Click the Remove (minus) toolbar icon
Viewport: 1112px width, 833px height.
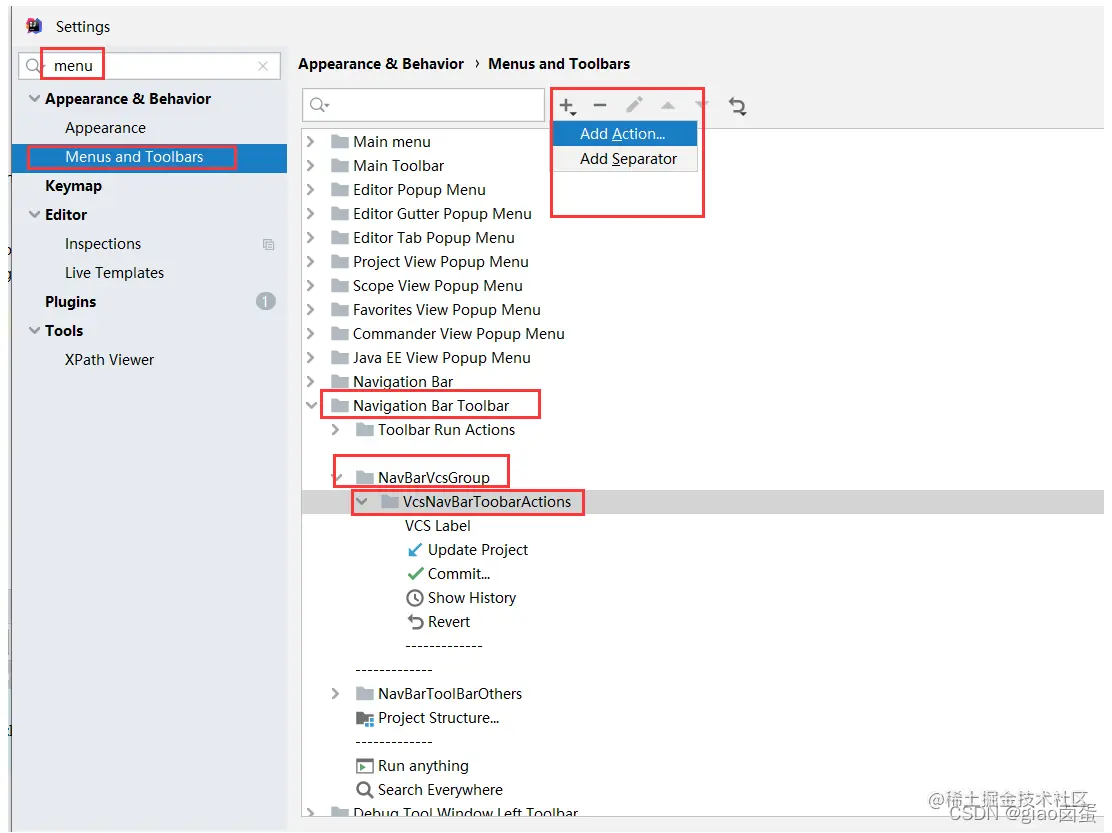[x=600, y=106]
